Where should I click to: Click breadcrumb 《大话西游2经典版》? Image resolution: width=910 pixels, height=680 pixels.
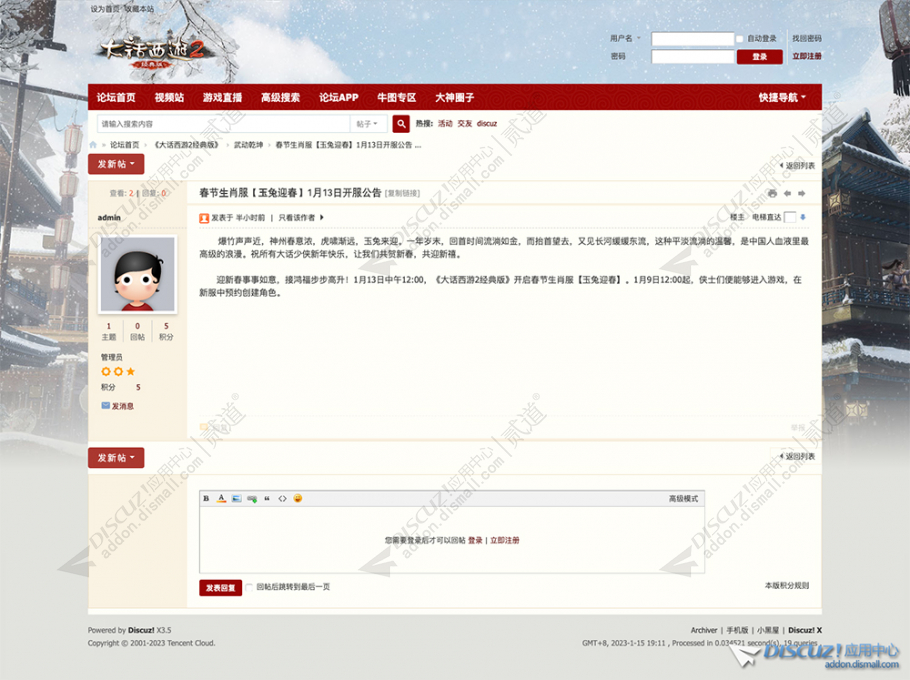[x=186, y=144]
